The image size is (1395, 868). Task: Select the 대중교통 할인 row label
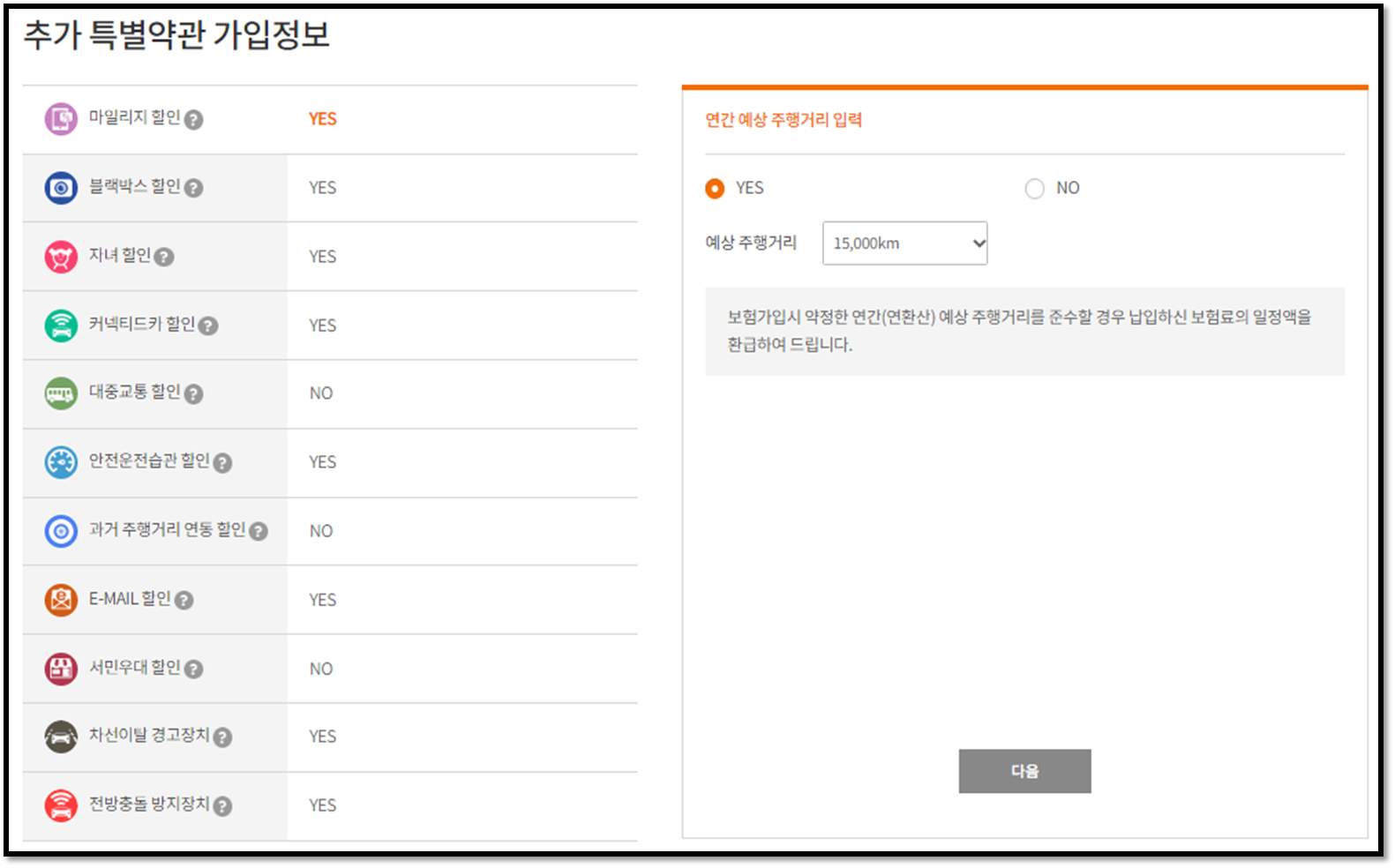(x=134, y=392)
